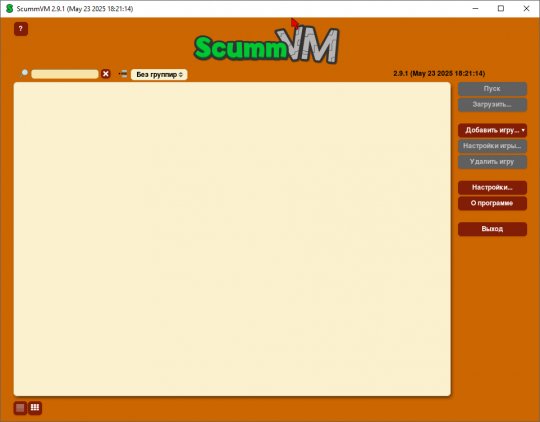Expand the arrow on Добавить игру button
This screenshot has height=422, width=540.
click(523, 130)
